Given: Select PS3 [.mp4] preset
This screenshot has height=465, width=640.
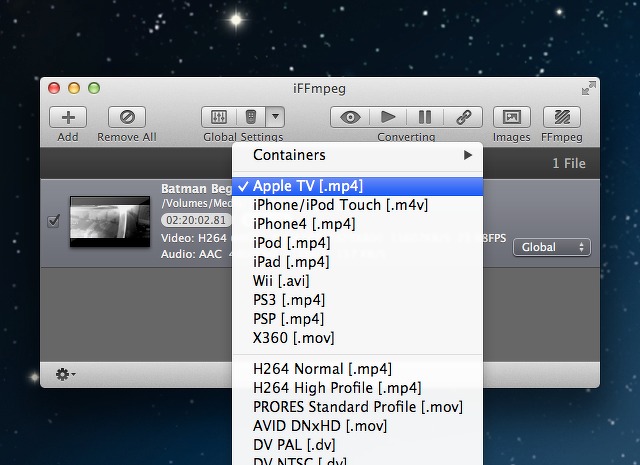Looking at the screenshot, I should pyautogui.click(x=357, y=300).
